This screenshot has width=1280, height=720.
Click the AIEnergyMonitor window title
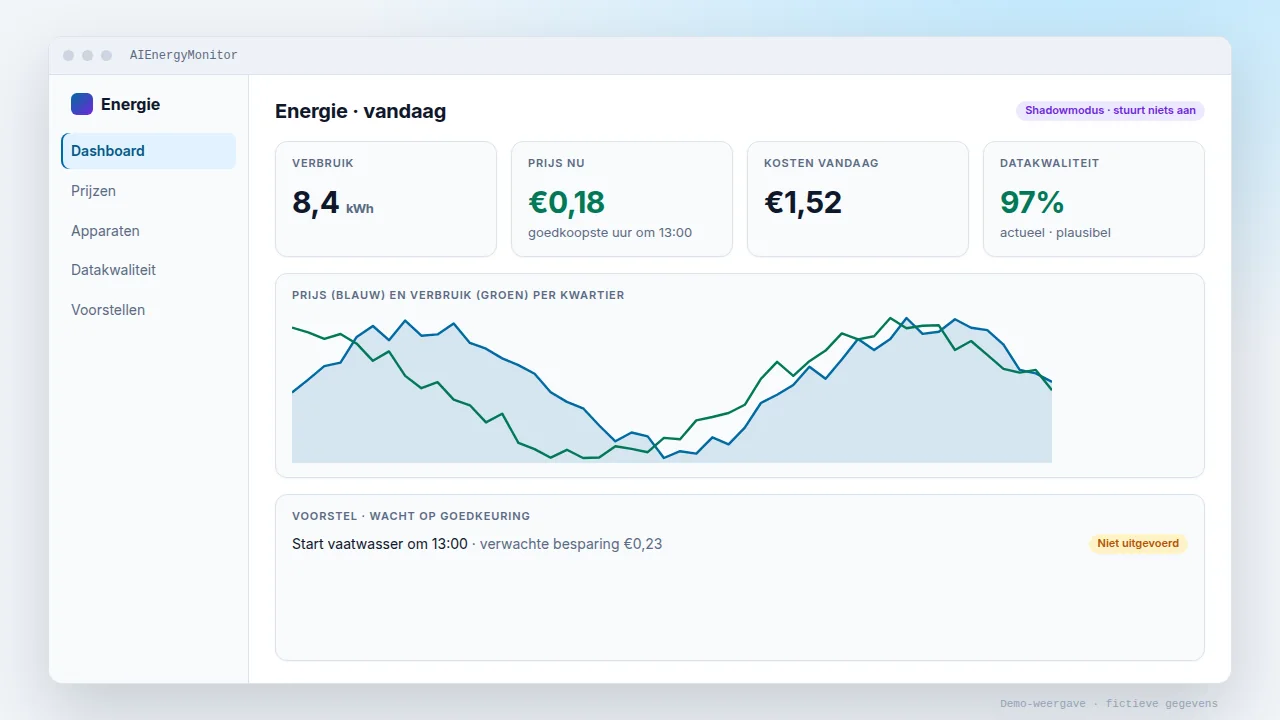point(184,55)
